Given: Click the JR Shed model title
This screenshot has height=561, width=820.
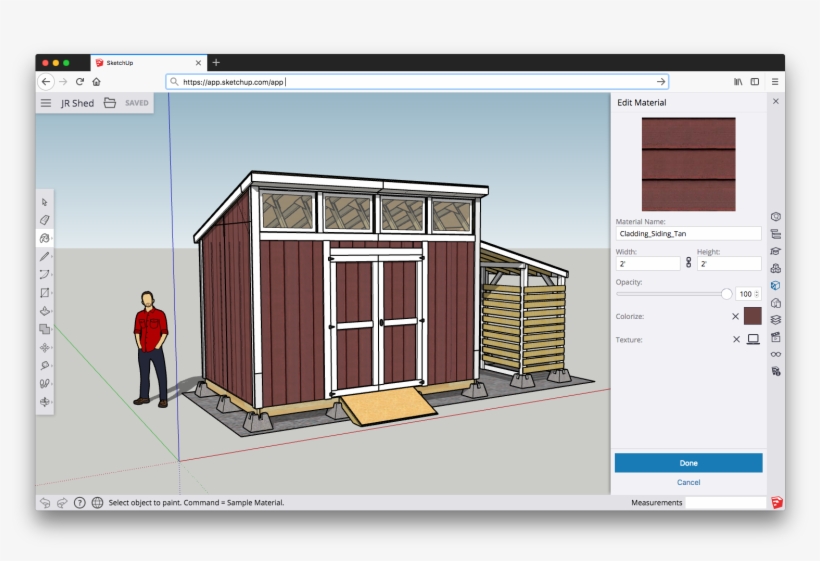Looking at the screenshot, I should (77, 103).
